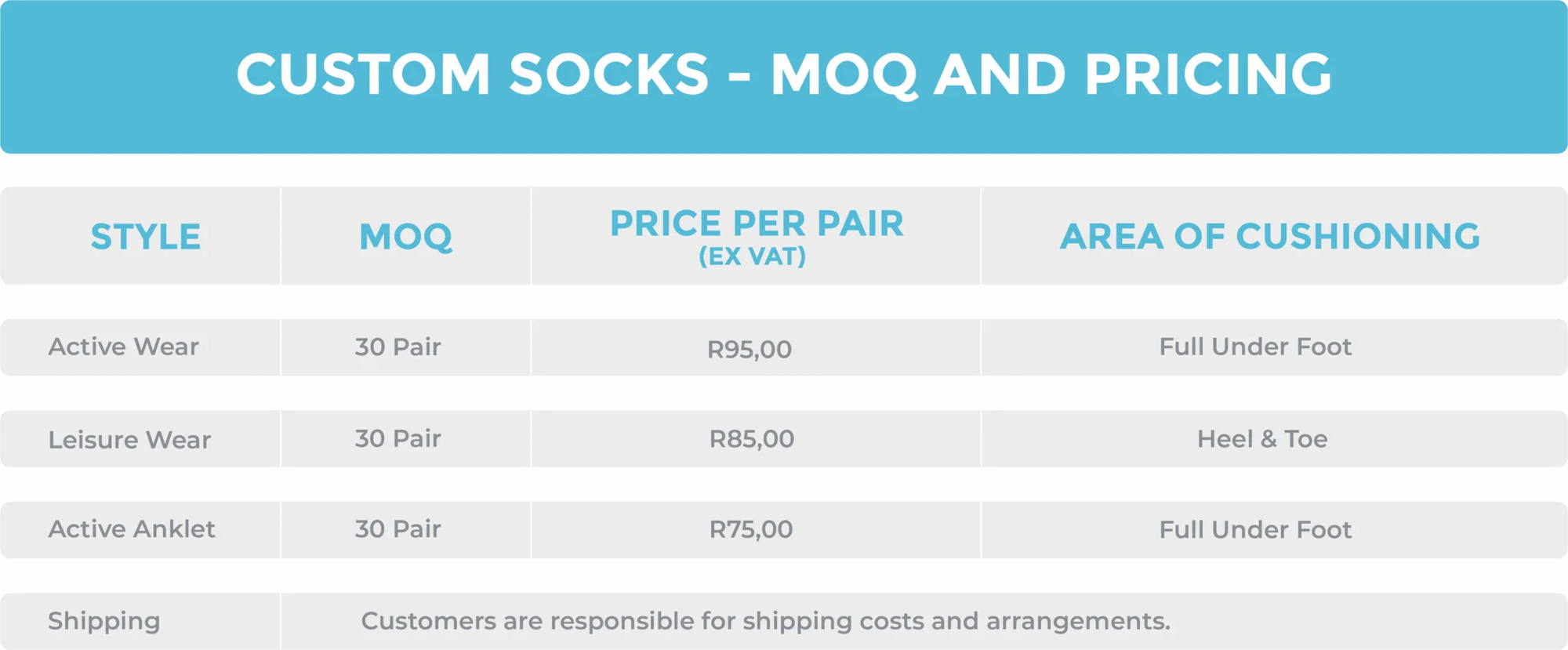The width and height of the screenshot is (1568, 650).
Task: Click the R85,00 price cell
Action: pyautogui.click(x=752, y=439)
